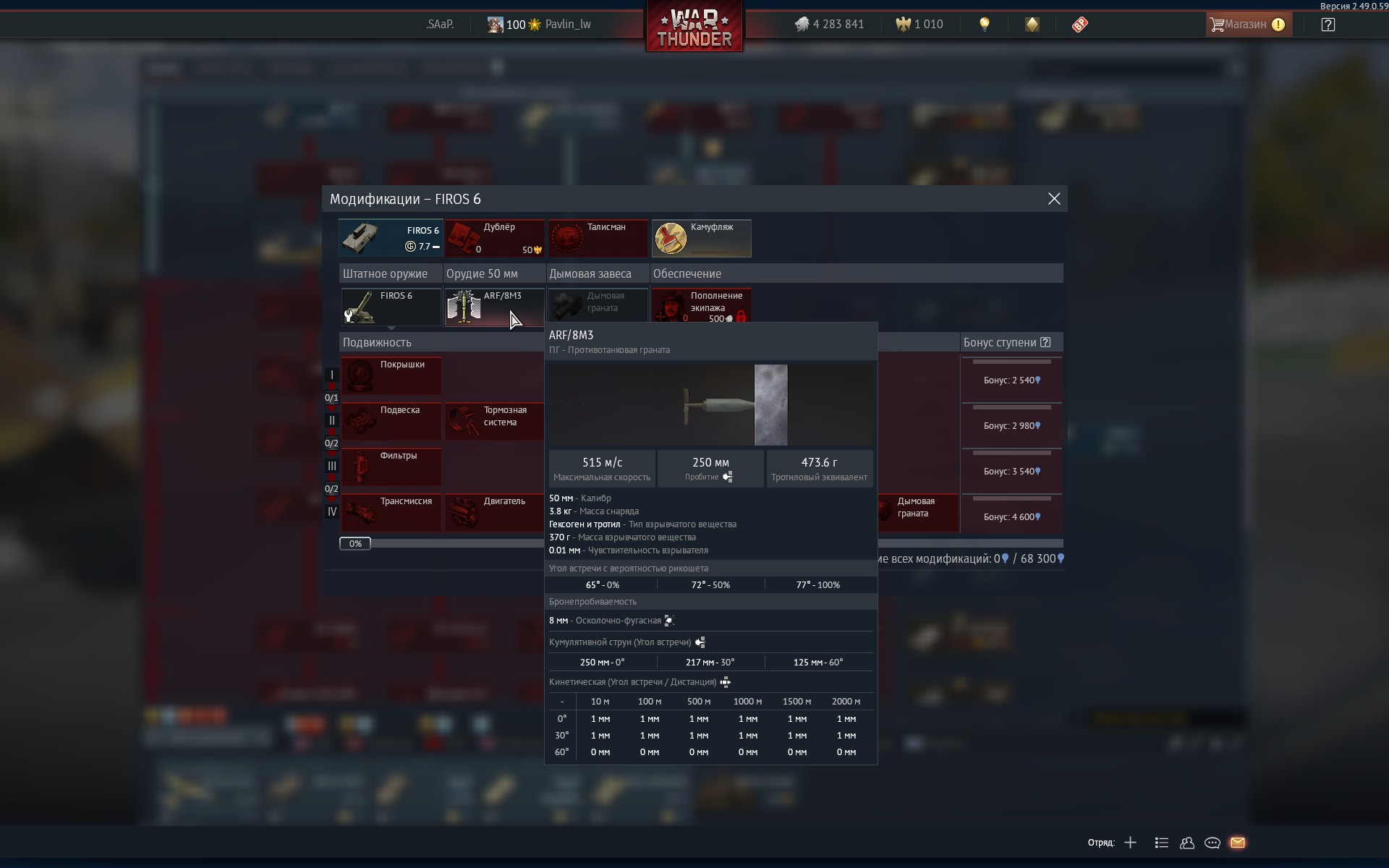Click the lightbulb hints icon

tap(984, 25)
